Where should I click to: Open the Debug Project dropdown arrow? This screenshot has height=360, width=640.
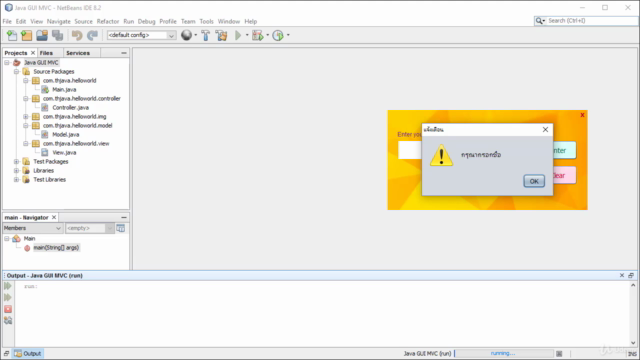pos(268,35)
